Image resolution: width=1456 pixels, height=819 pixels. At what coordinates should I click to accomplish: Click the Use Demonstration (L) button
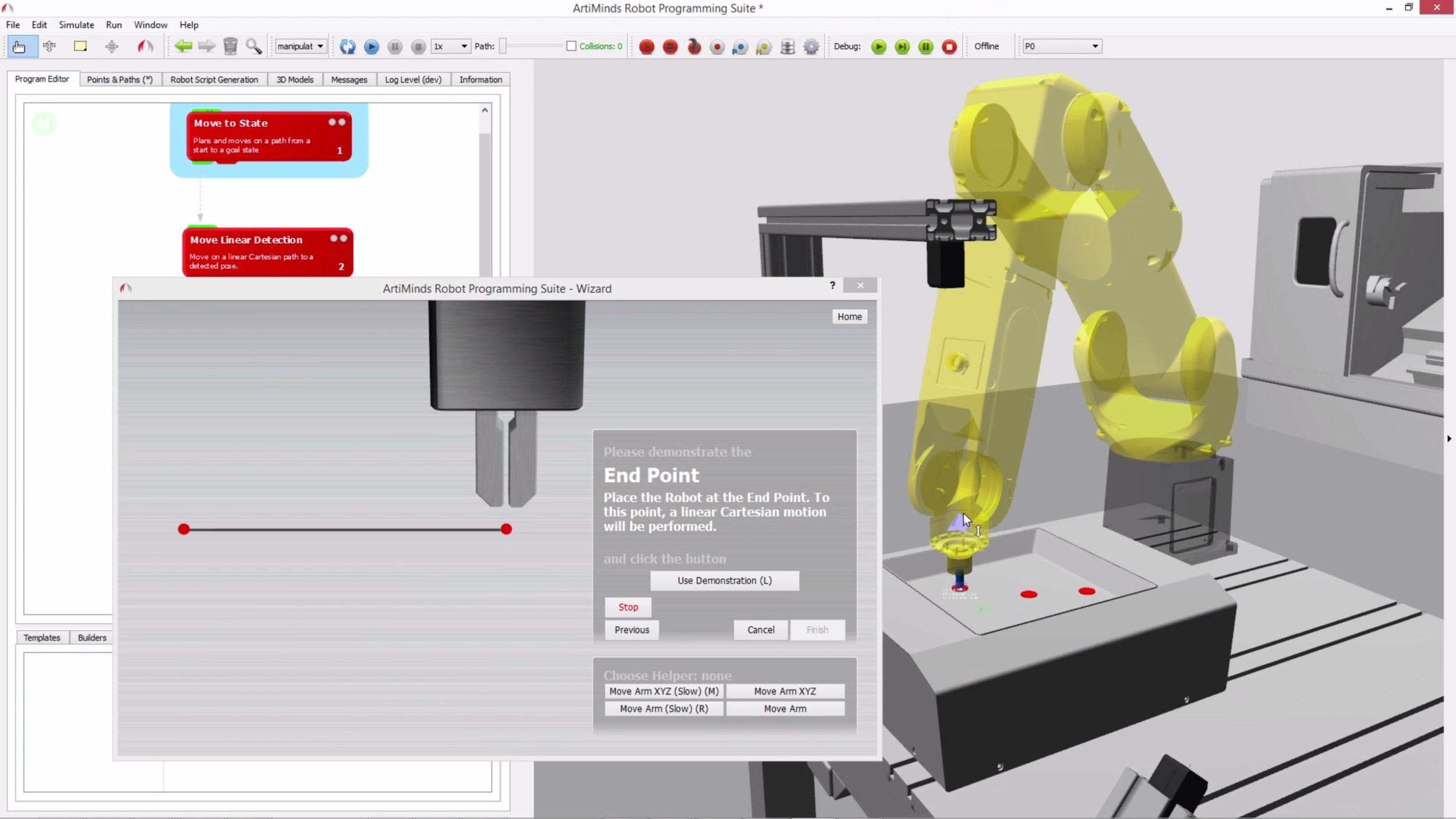(724, 581)
